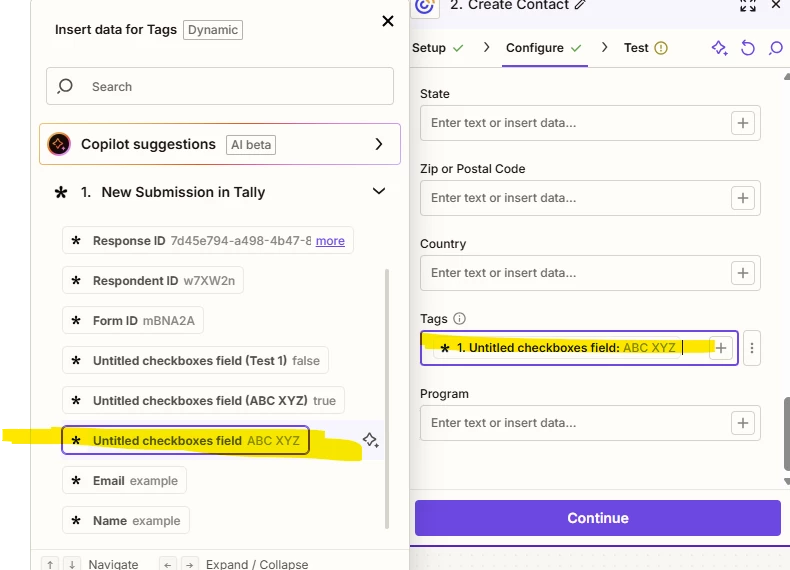Click the Copilot suggestions logo icon

coord(59,144)
